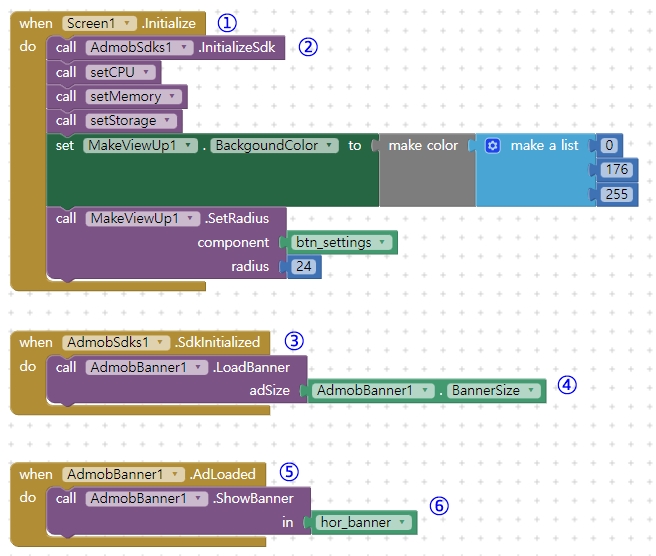The height and width of the screenshot is (556, 656).
Task: Select the .SetRadius call block label
Action: pos(237,218)
